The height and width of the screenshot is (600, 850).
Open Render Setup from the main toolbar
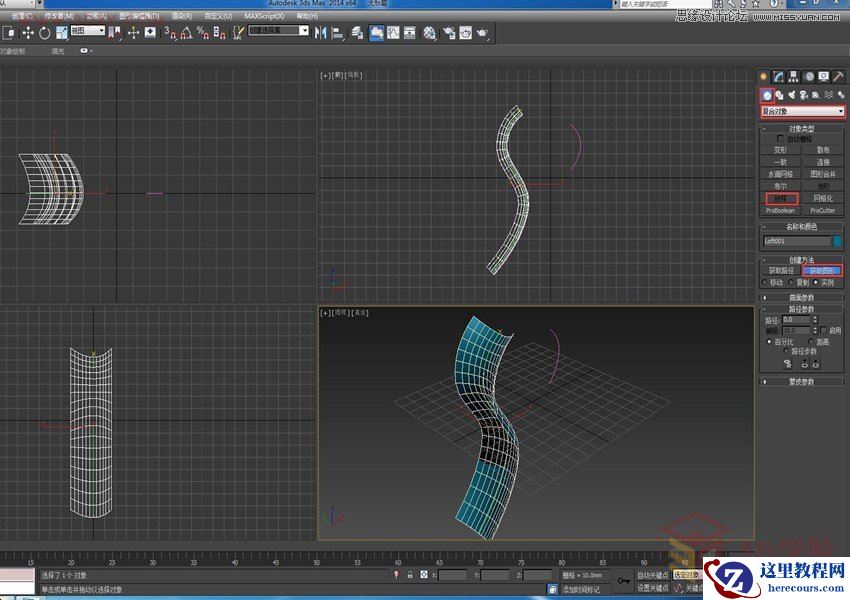click(448, 31)
